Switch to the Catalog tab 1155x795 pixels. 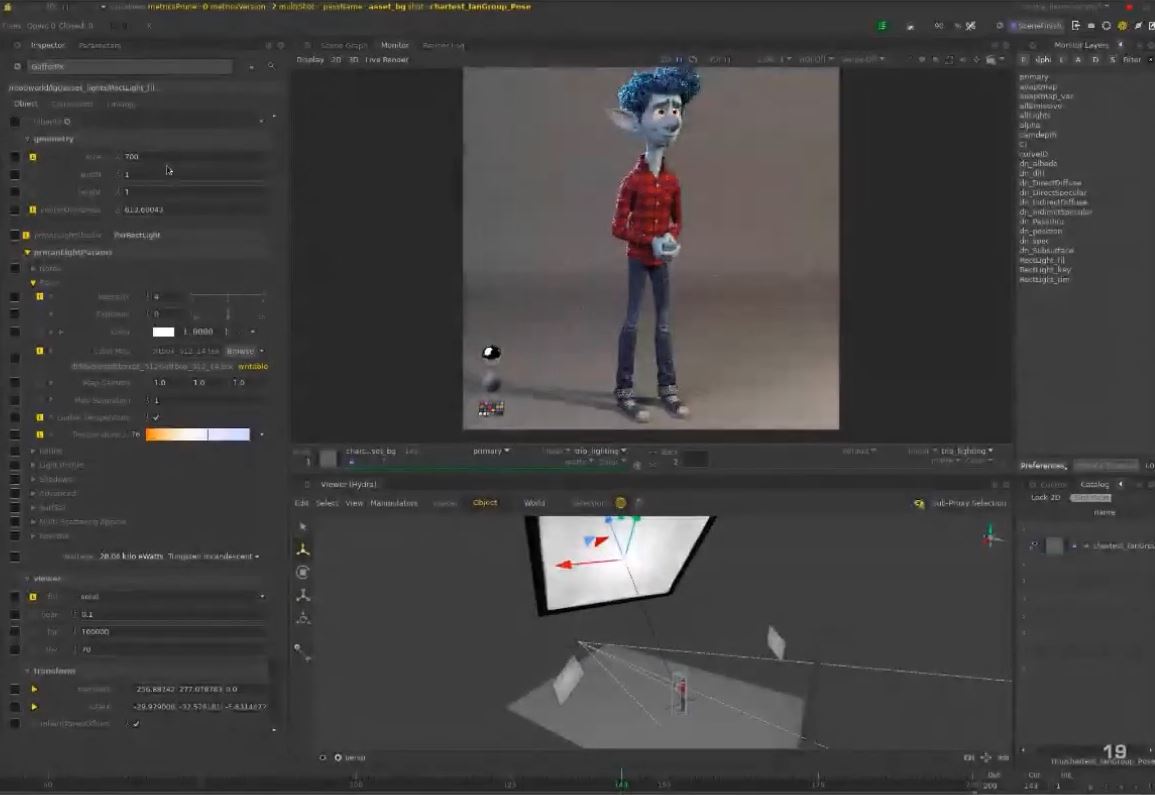pos(1095,484)
